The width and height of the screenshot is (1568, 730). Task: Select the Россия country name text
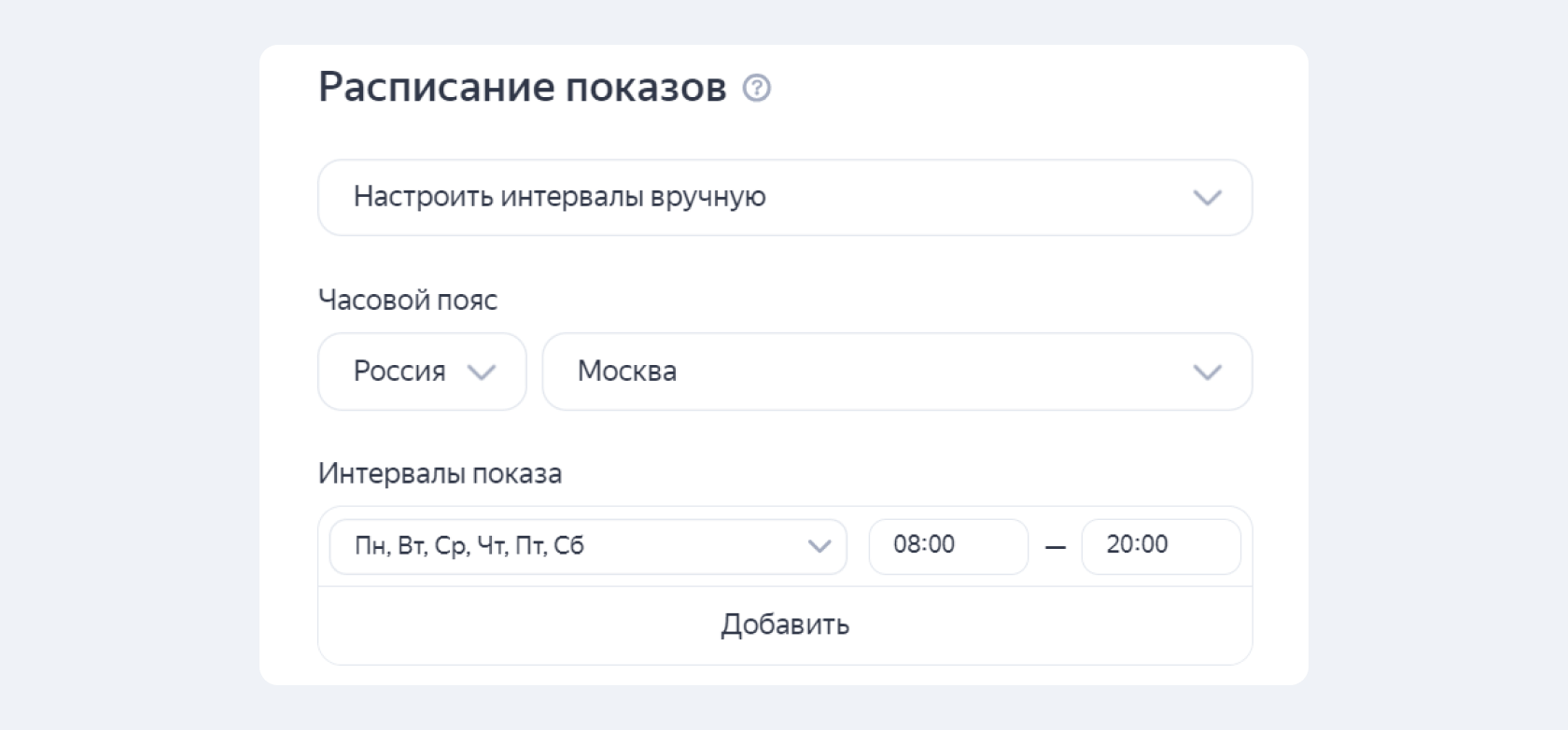tap(399, 372)
